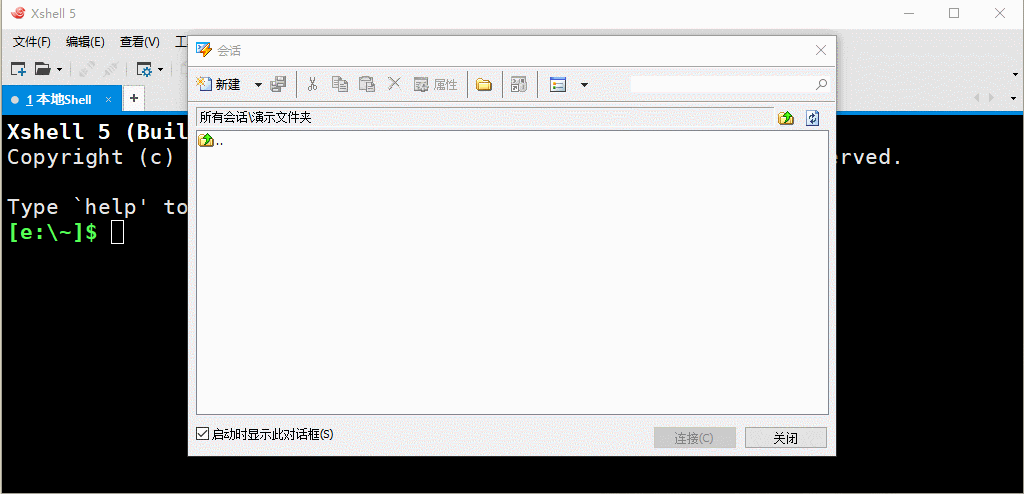Open the 编辑(E) menu

click(x=85, y=42)
